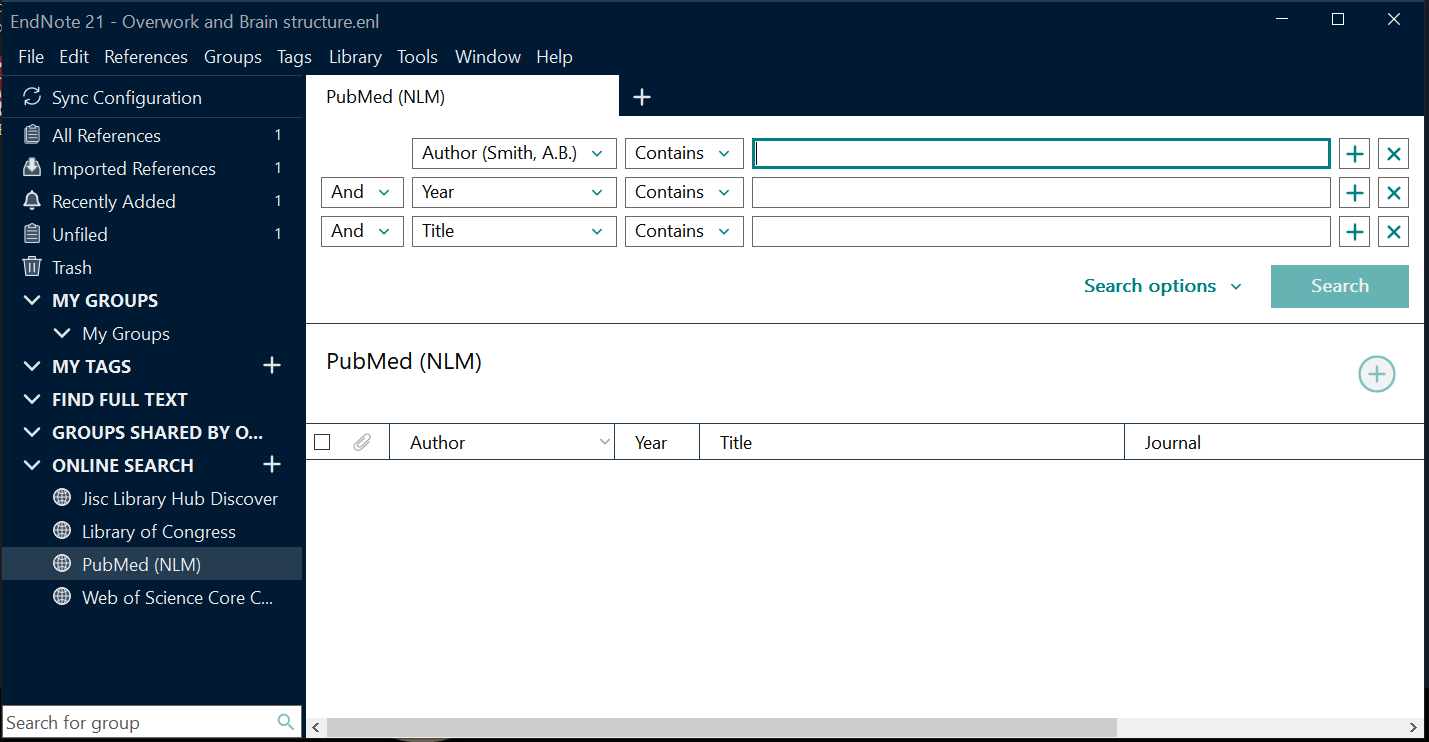Click the Jisc Library Hub Discover globe icon
Screen dimensions: 1429x742
(62, 498)
